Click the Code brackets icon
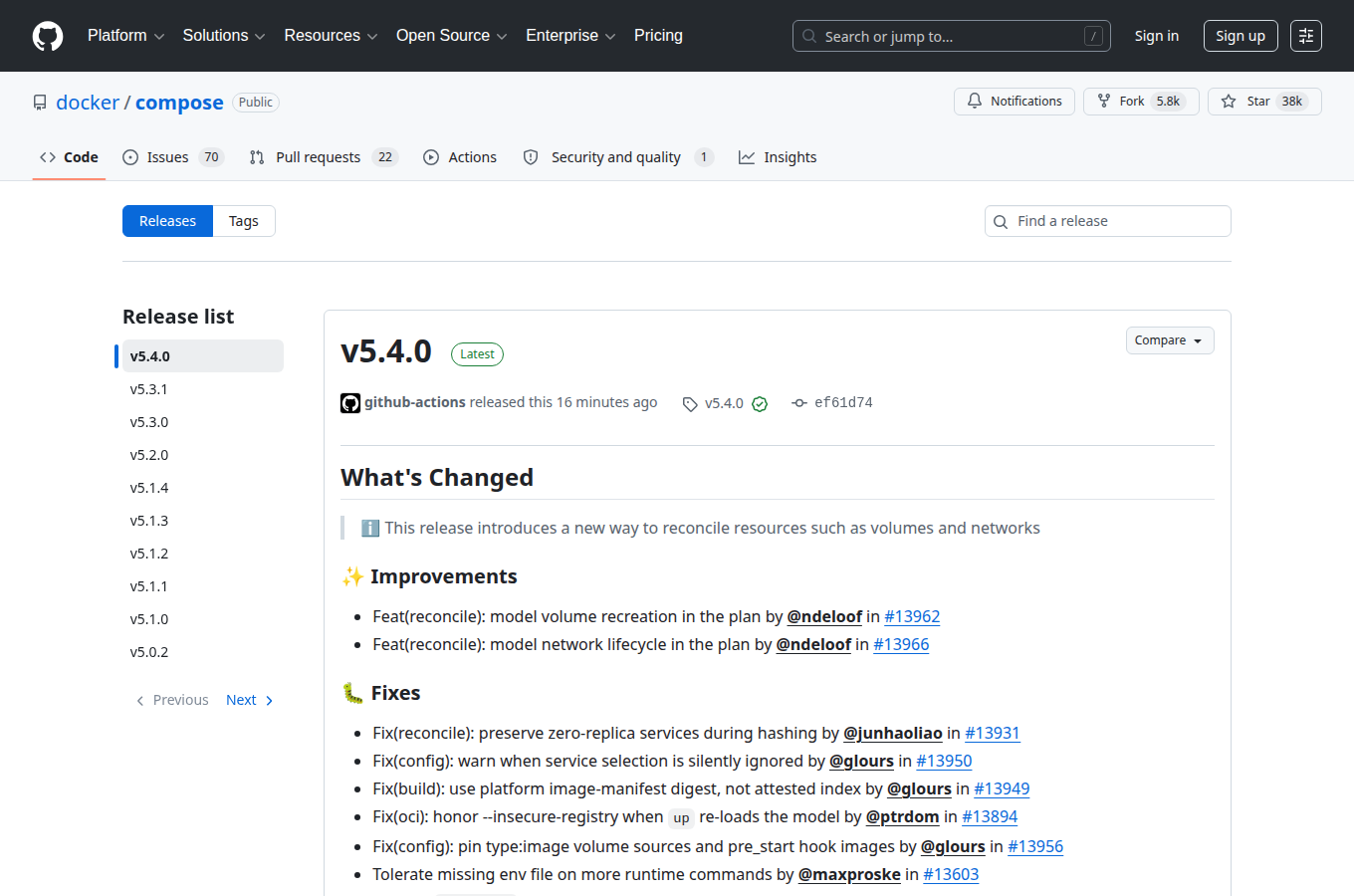This screenshot has width=1354, height=896. pos(48,157)
